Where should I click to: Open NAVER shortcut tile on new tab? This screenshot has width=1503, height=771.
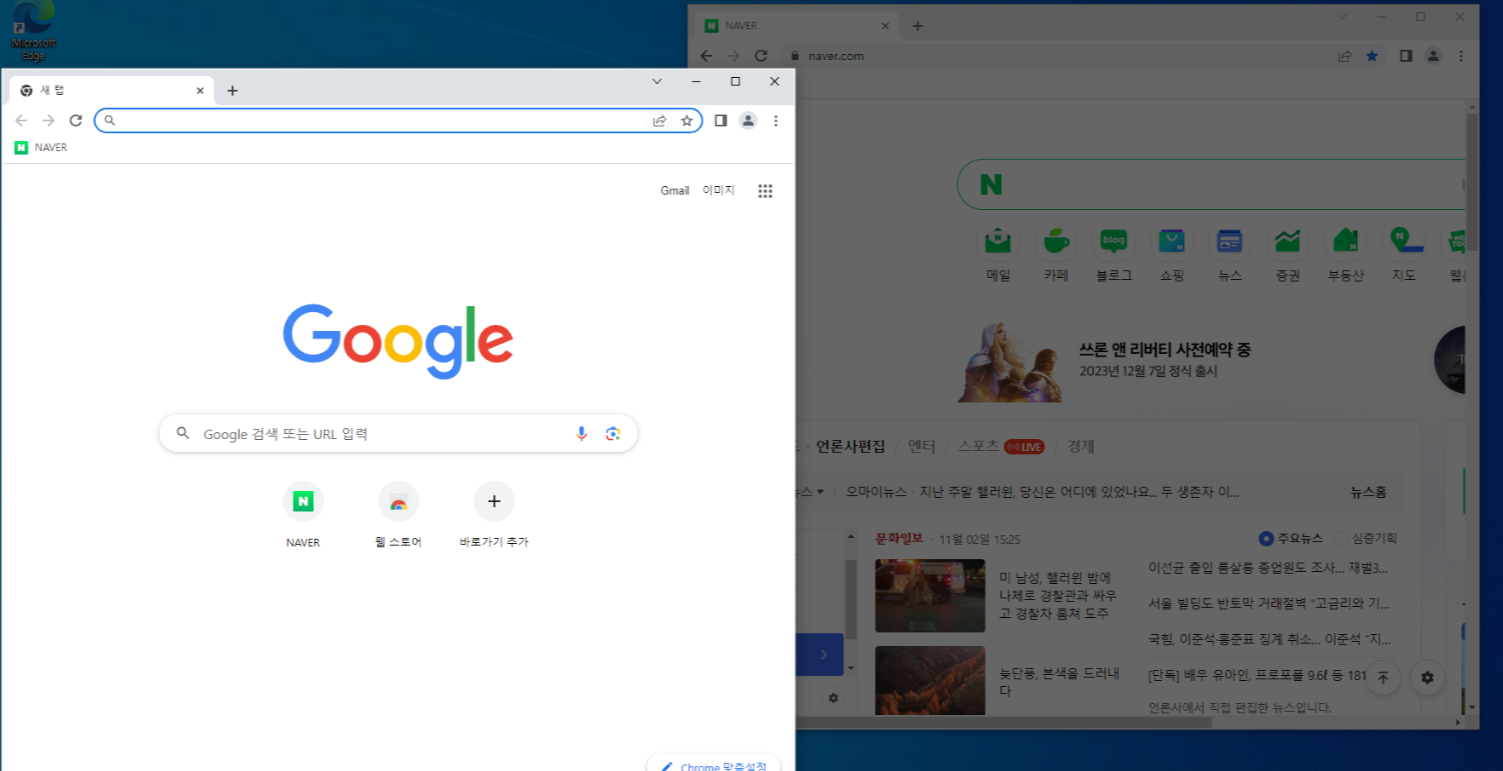[x=303, y=515]
